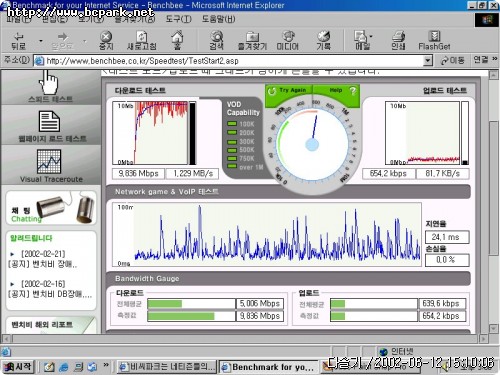
Task: Open the 2002-02-21 벤치비 장애 notice
Action: coord(43,259)
